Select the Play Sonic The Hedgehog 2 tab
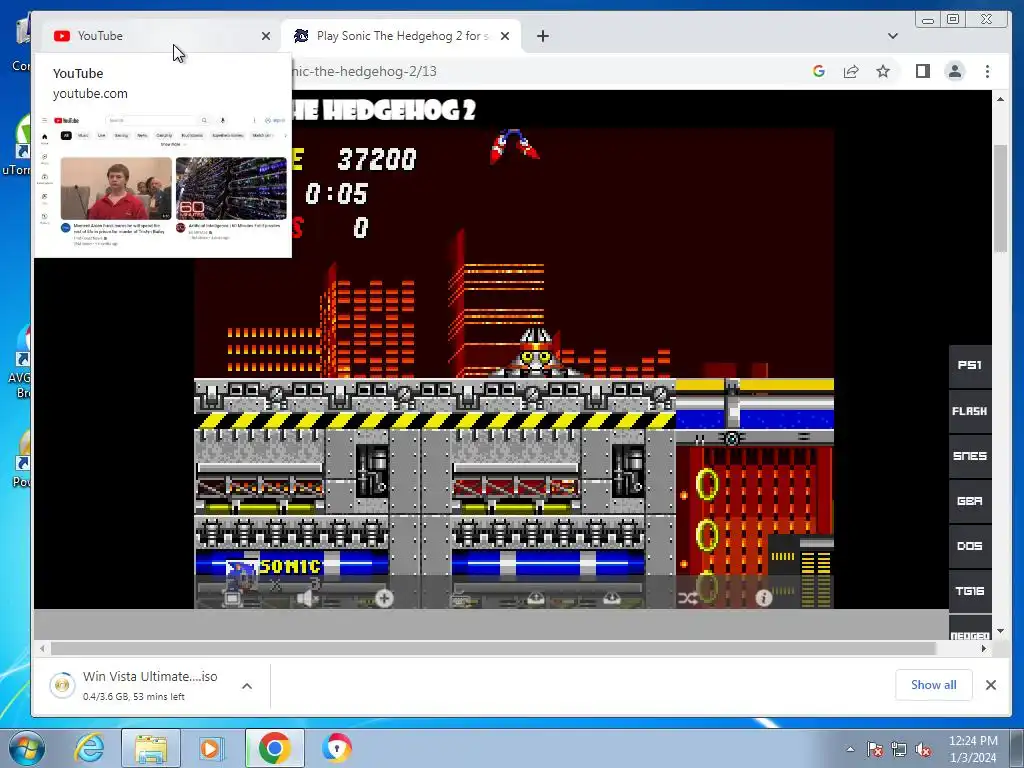 [401, 36]
